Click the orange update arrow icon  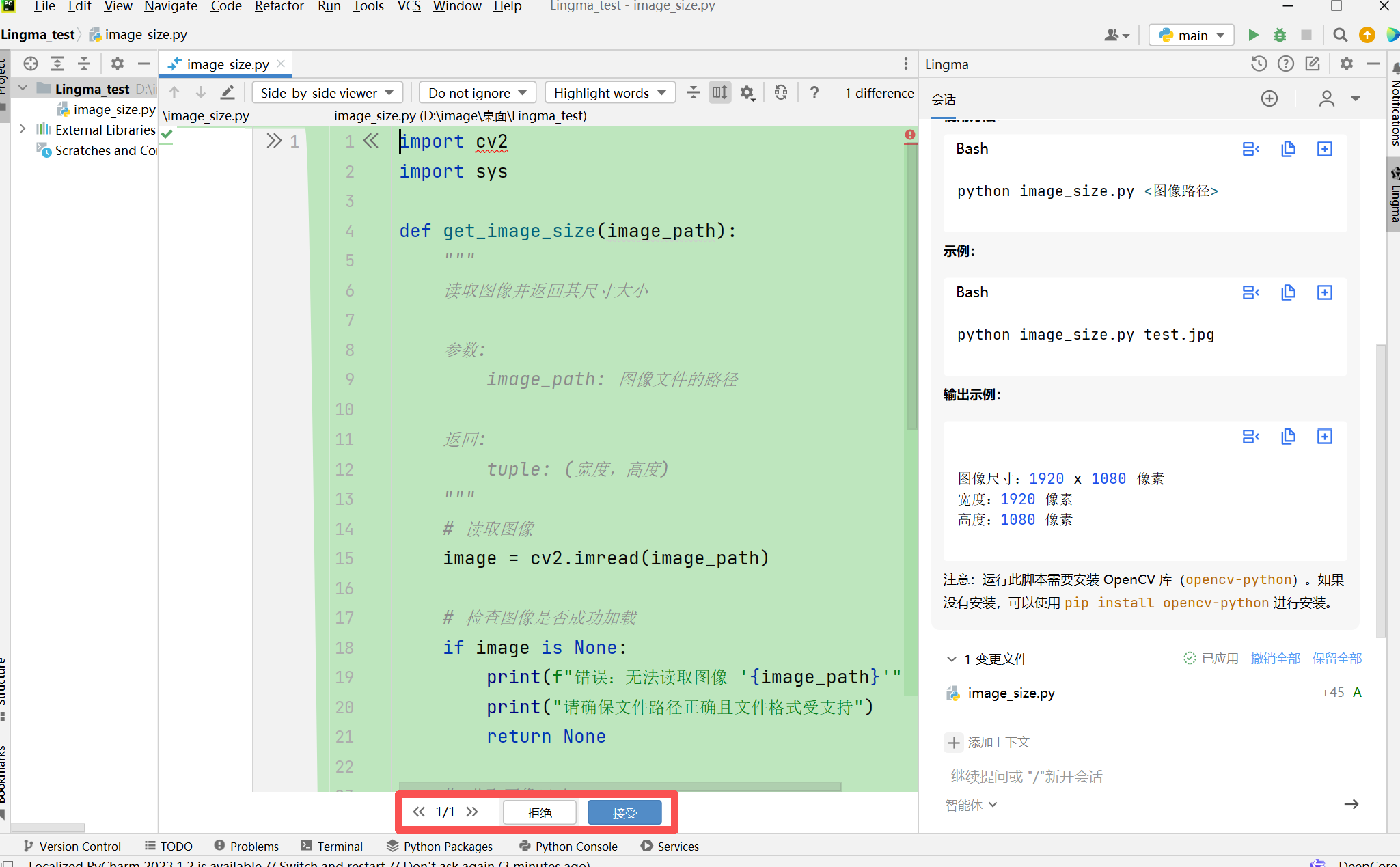(x=1367, y=36)
